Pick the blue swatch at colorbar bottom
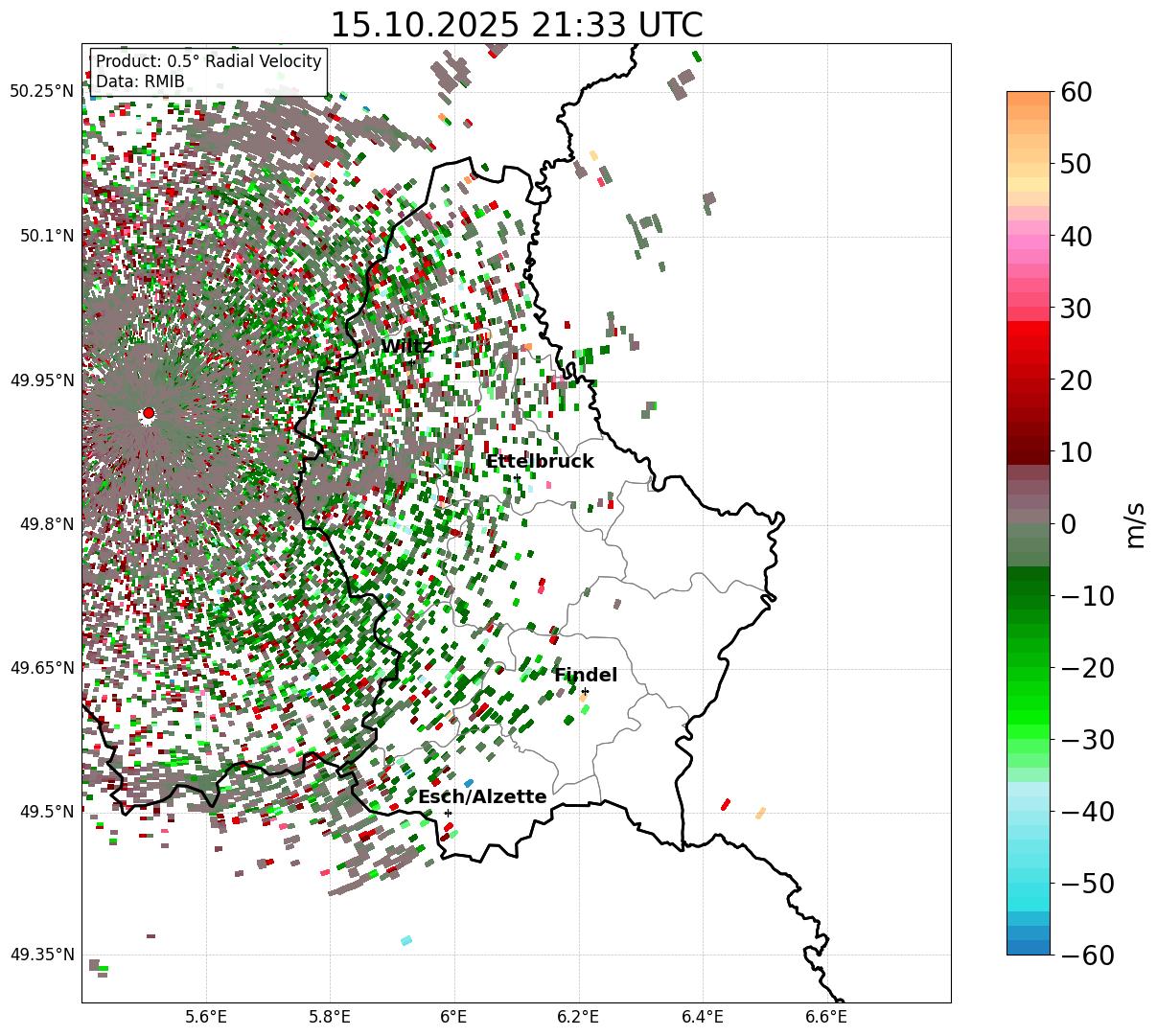Viewport: 1157px width, 1036px height. pyautogui.click(x=1029, y=947)
